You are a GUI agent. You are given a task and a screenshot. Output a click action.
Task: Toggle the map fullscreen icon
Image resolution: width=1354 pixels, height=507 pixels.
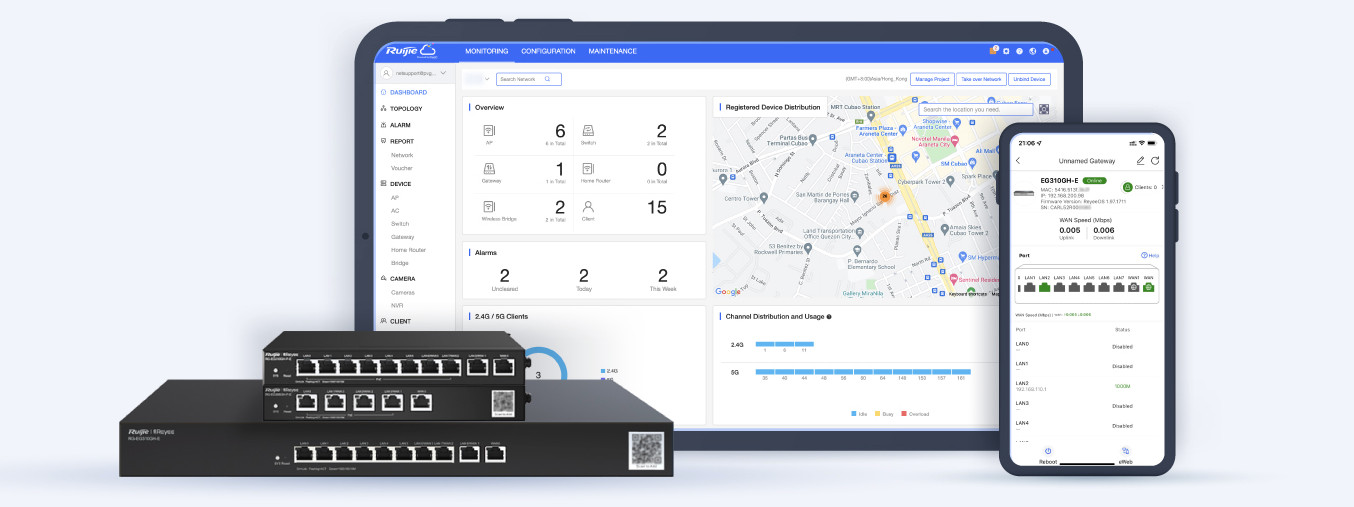(1044, 109)
